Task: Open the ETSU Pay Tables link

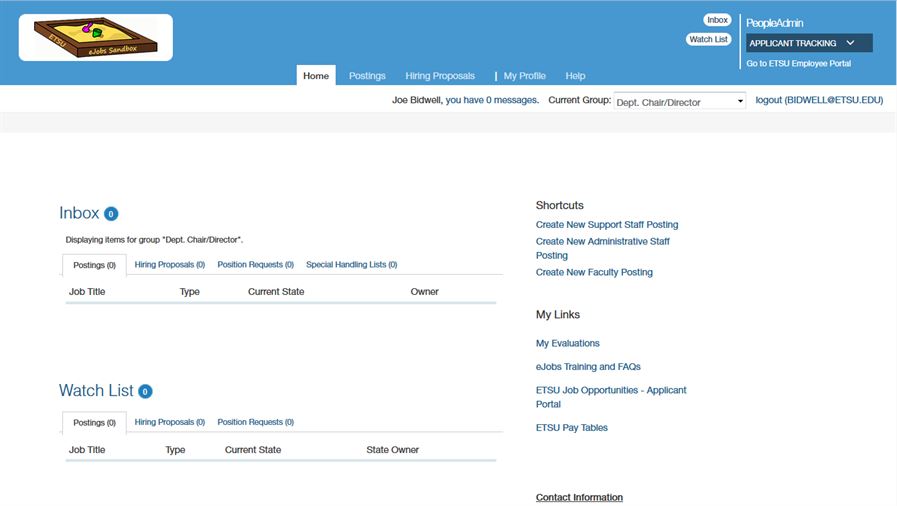Action: pos(572,428)
